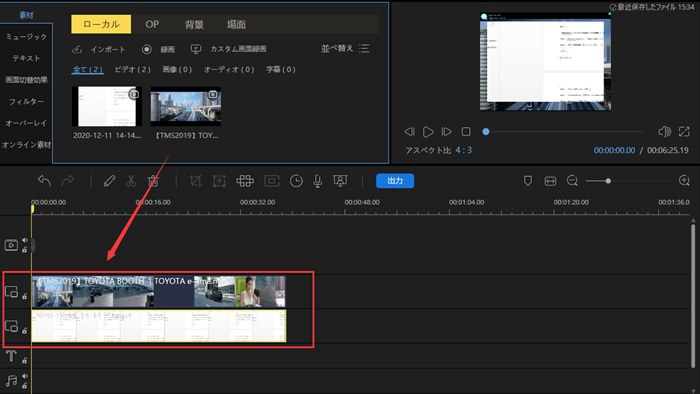The height and width of the screenshot is (394, 700).
Task: Expand preview to fullscreen
Action: coord(684,131)
